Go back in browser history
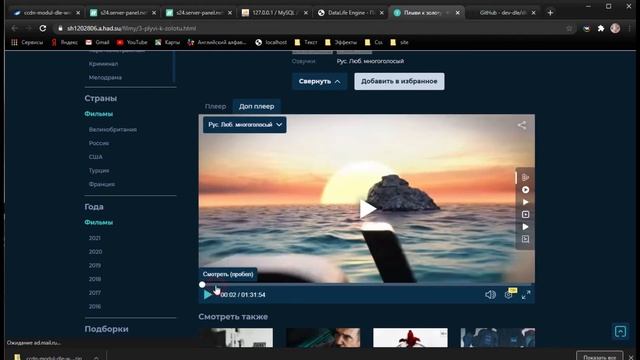640x360 pixels. click(15, 28)
